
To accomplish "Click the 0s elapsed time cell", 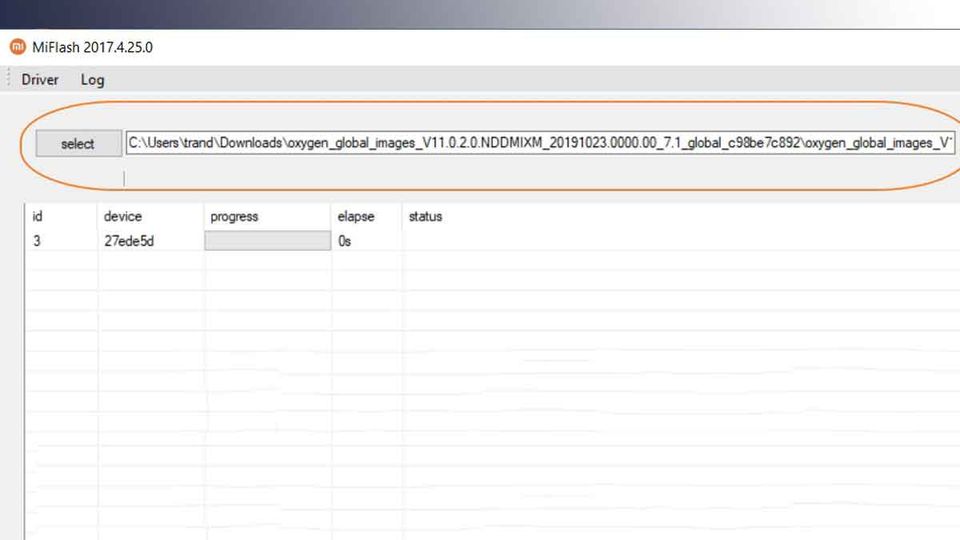I will pyautogui.click(x=345, y=241).
